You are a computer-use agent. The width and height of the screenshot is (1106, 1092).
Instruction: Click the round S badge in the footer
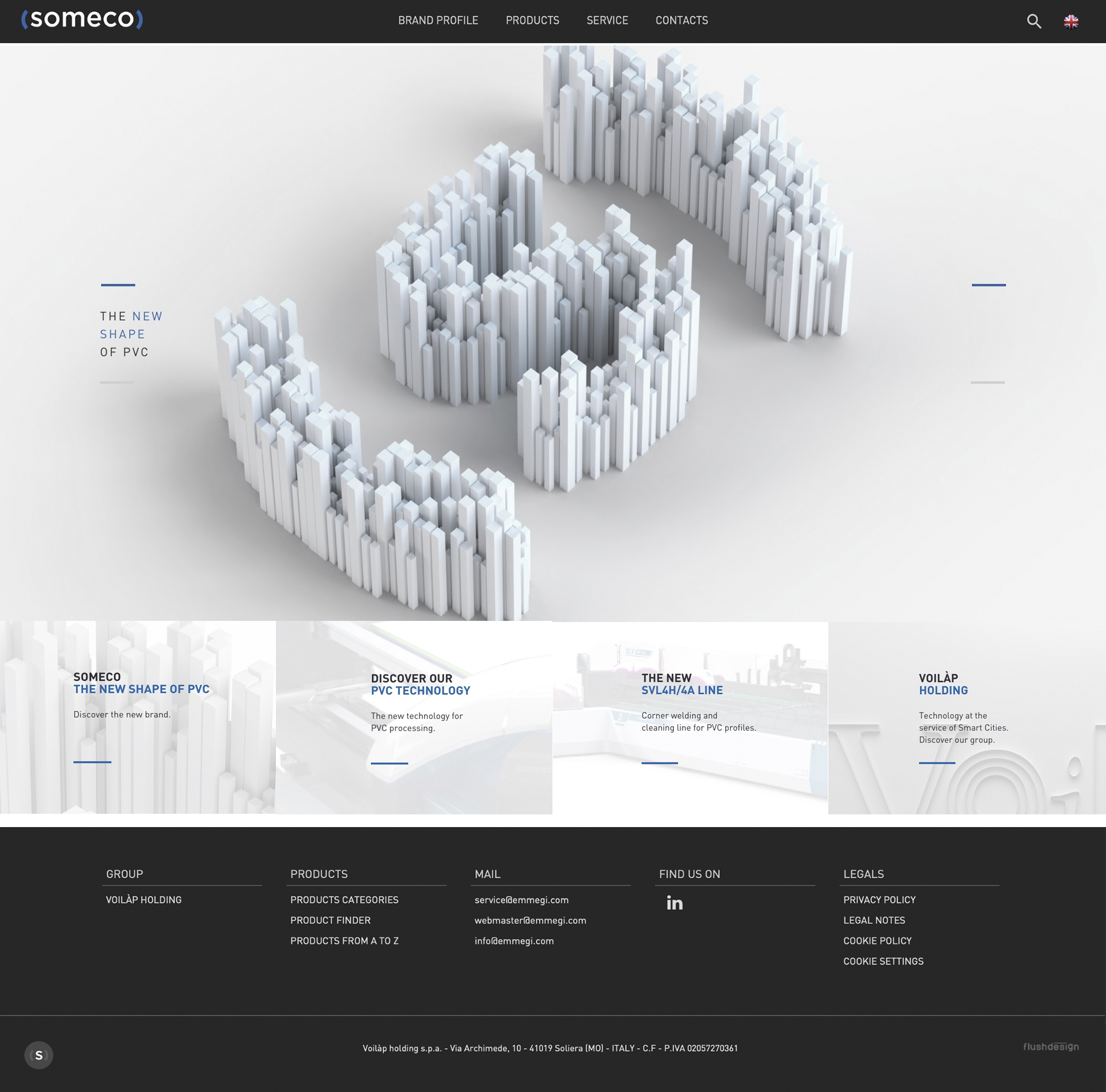39,1055
